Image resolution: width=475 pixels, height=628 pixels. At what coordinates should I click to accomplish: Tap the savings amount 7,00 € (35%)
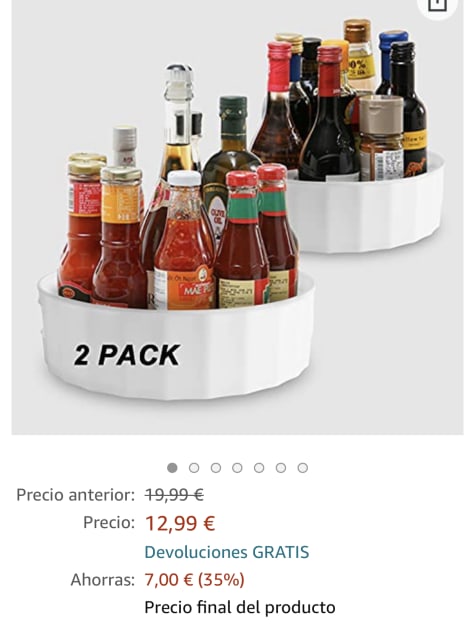(x=194, y=580)
